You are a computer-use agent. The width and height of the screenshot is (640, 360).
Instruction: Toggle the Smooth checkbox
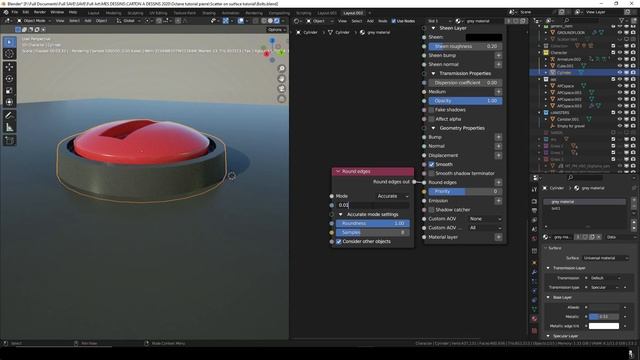[x=431, y=164]
